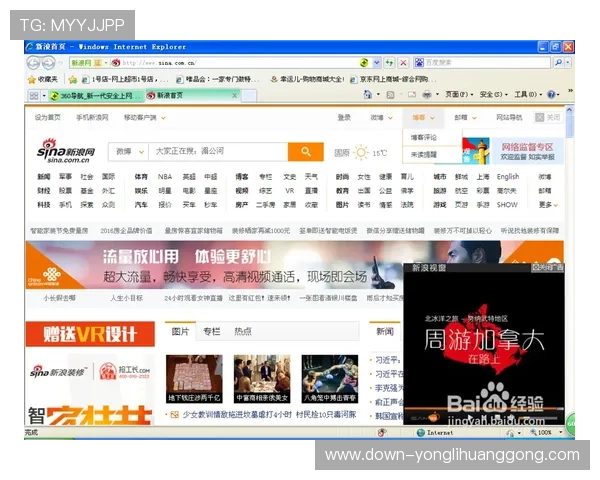Select the 图片 content tab
The image size is (600, 480).
(x=180, y=331)
